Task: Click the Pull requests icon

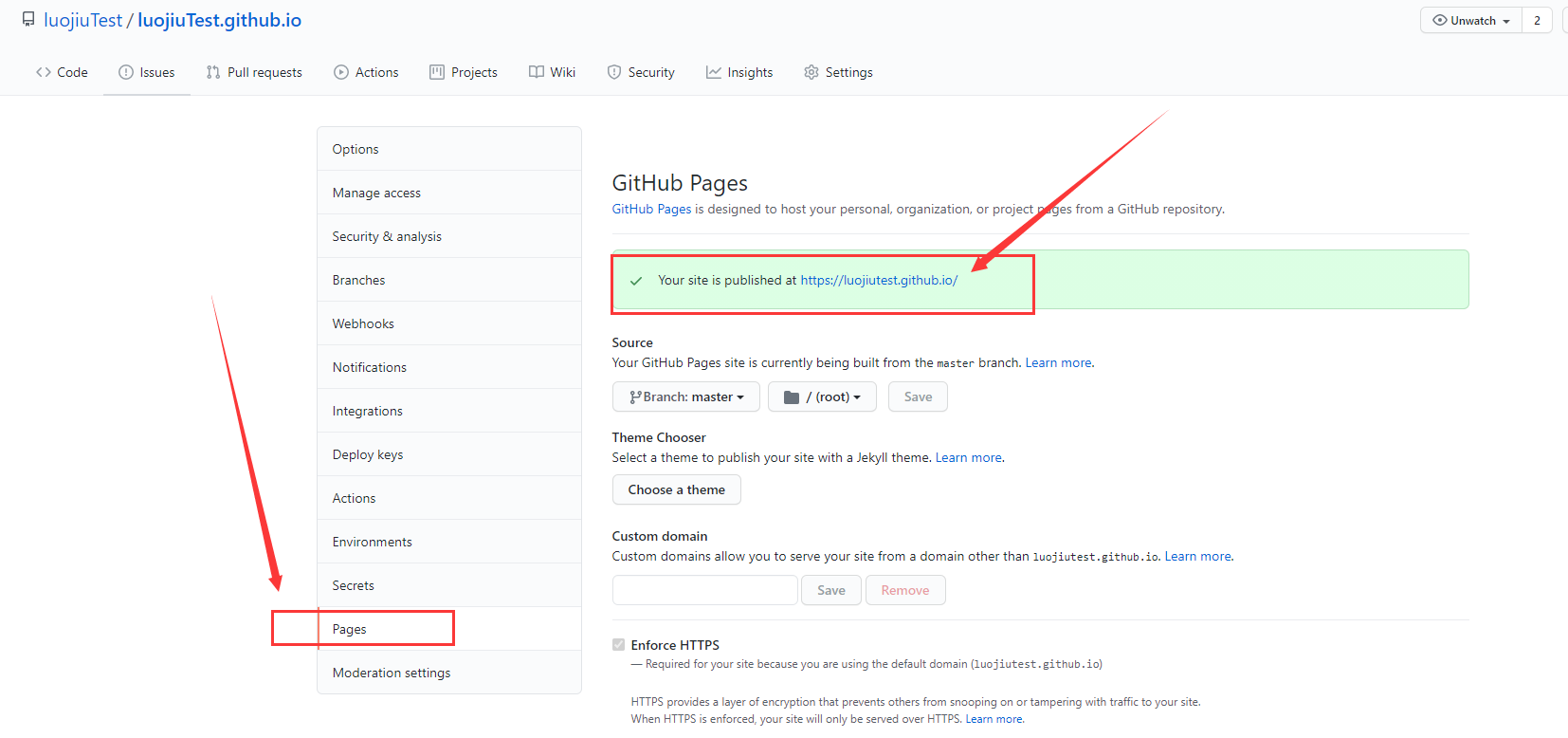Action: 213,72
